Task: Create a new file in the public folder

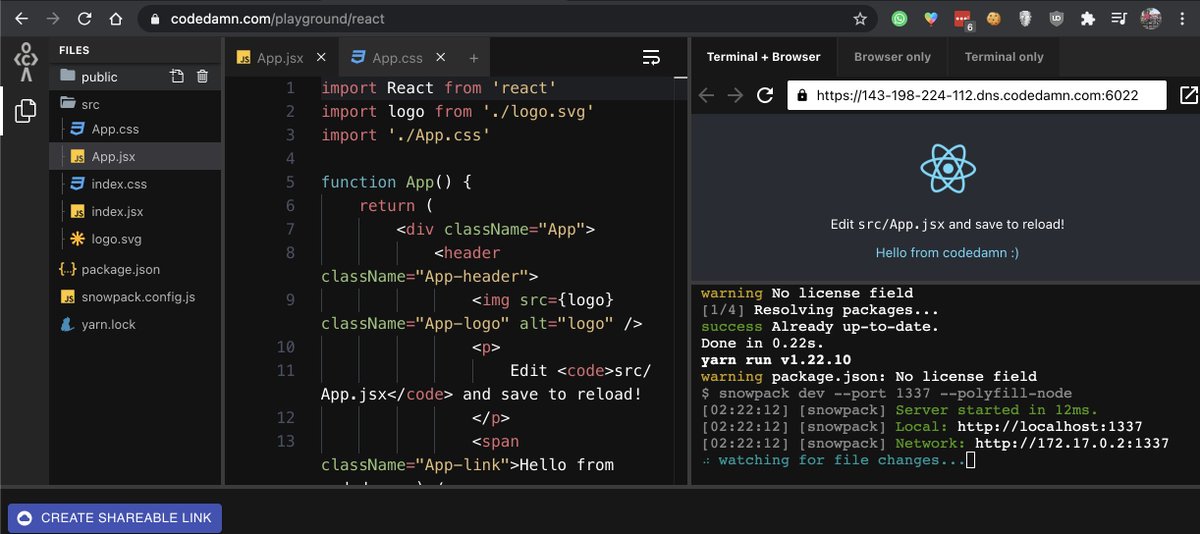Action: click(x=176, y=76)
